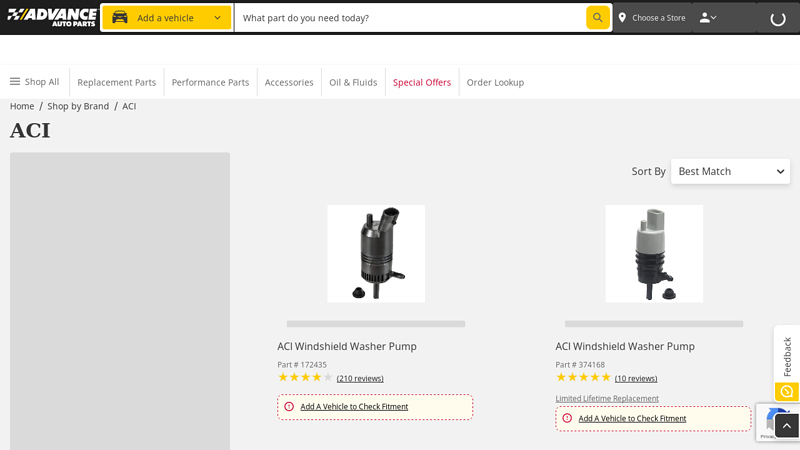This screenshot has width=800, height=450.
Task: Click the part 374168 washer pump image
Action: point(654,254)
